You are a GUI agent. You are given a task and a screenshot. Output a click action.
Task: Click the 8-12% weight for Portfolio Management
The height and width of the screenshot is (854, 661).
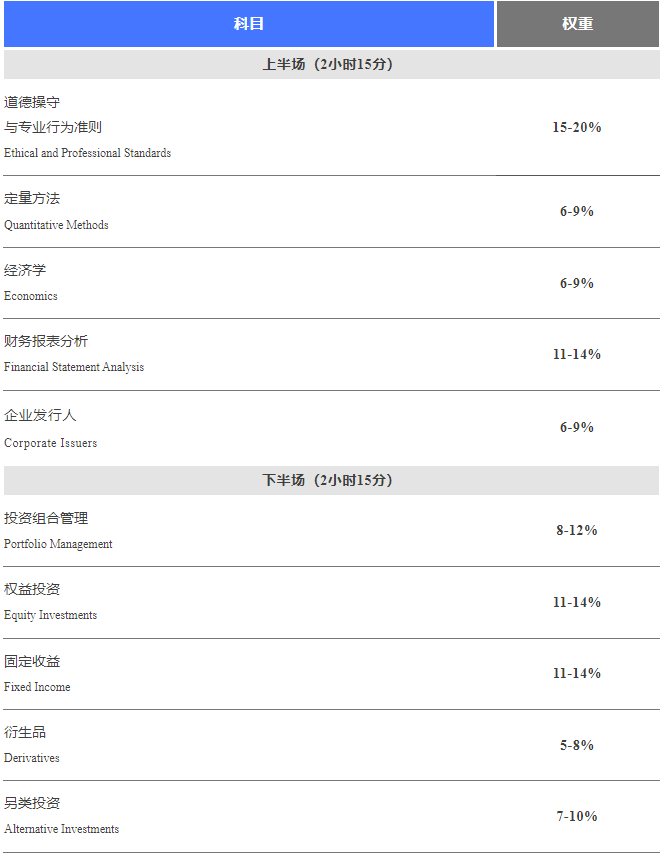[x=577, y=530]
